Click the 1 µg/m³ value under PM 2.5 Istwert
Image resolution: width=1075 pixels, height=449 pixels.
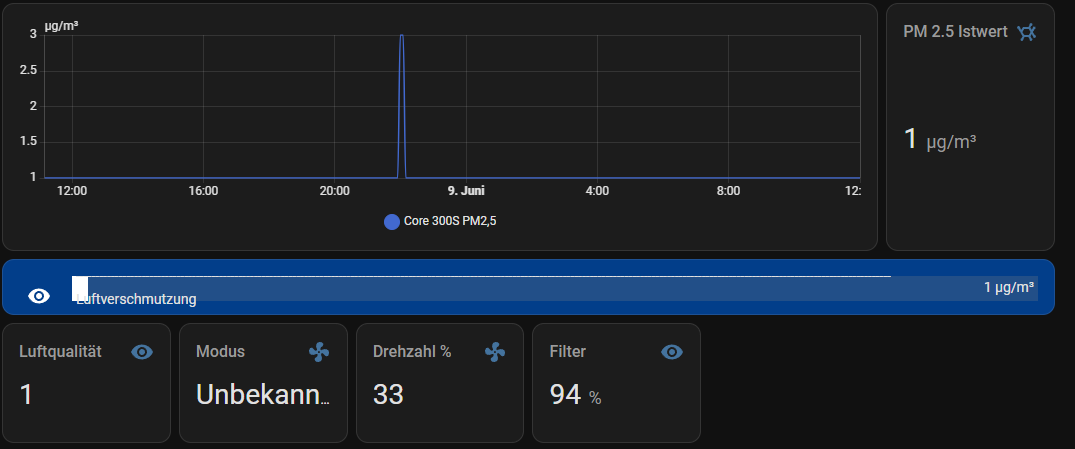coord(939,140)
